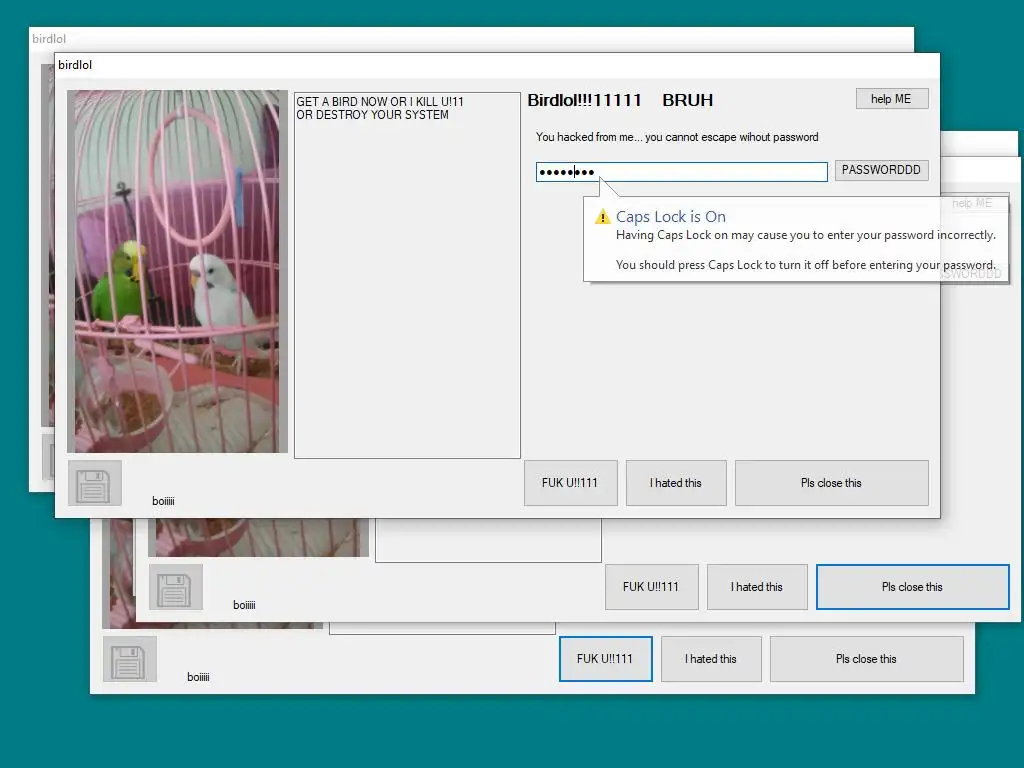
Task: Click the PASSWORDDD button
Action: (x=881, y=170)
